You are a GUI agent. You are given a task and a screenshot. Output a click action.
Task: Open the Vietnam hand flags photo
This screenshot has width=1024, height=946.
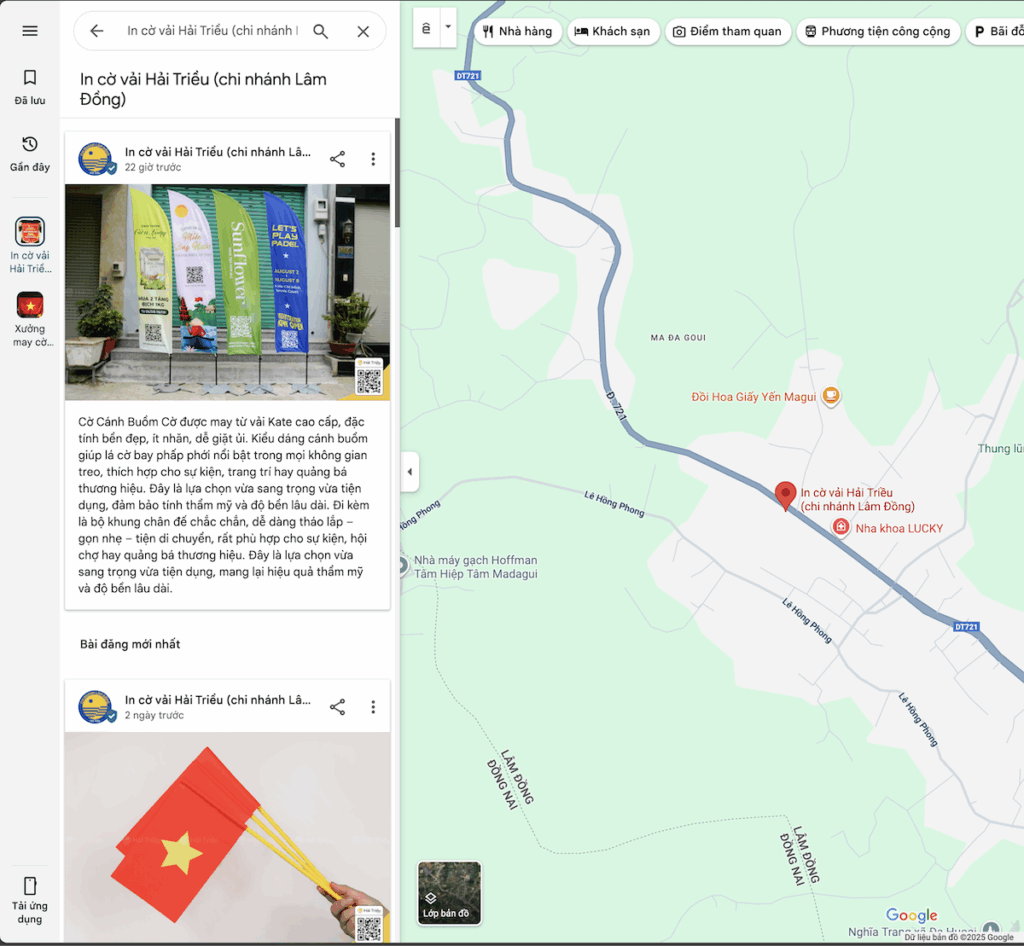[227, 837]
